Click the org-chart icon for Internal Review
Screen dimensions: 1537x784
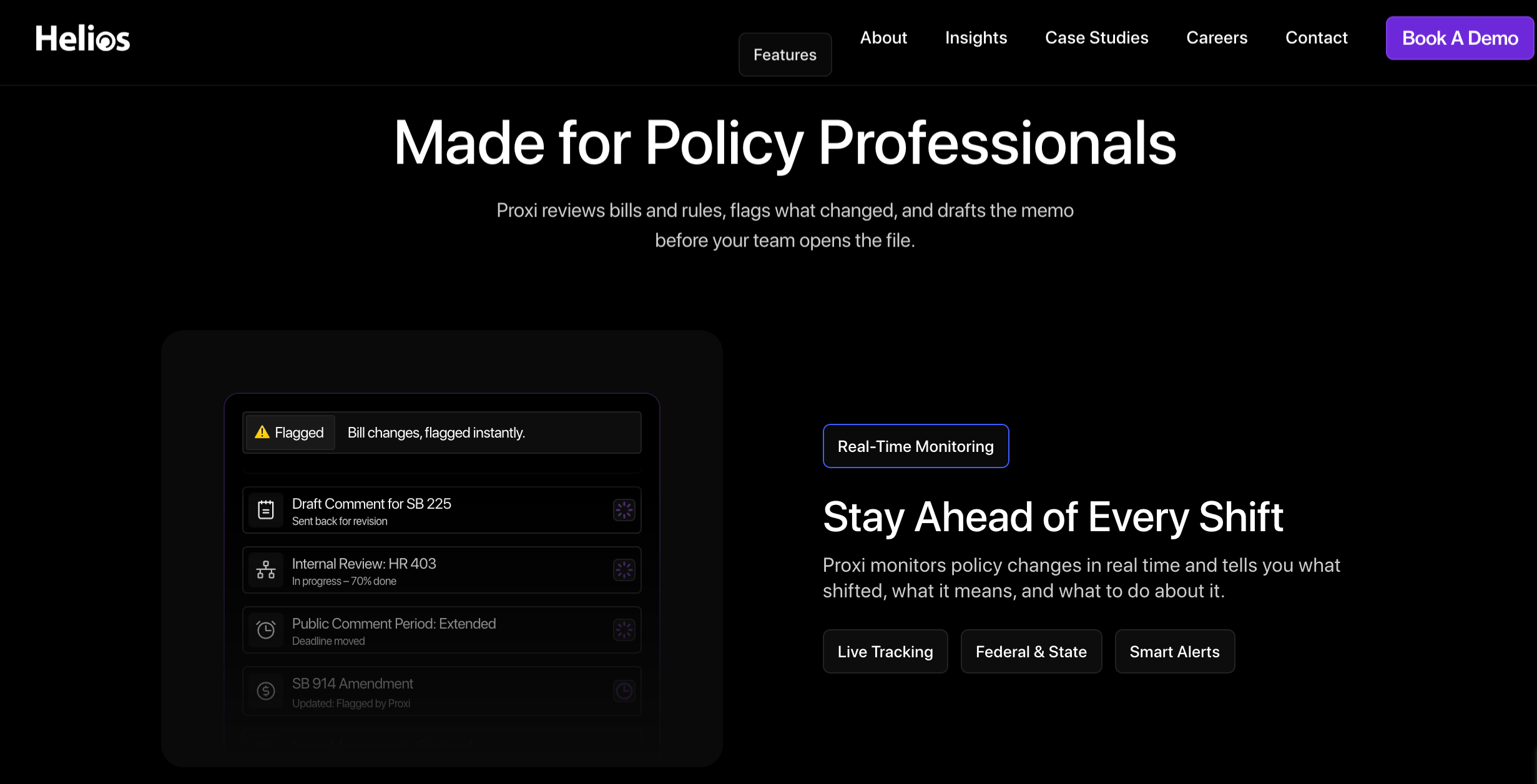tap(266, 570)
